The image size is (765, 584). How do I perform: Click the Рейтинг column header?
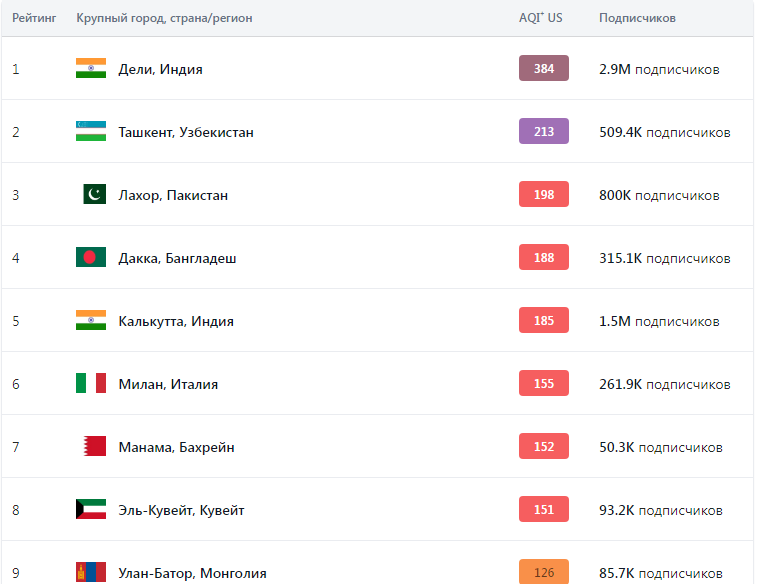(34, 19)
